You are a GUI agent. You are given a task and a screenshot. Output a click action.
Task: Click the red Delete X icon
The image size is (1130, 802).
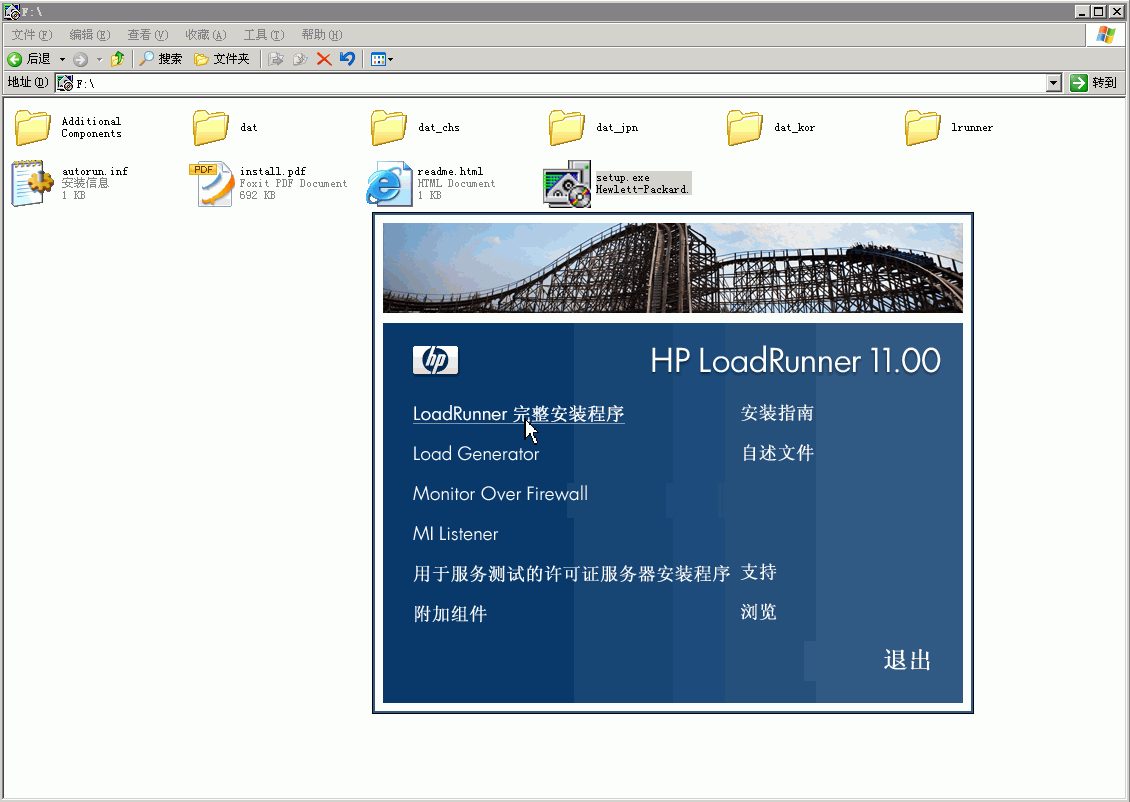pyautogui.click(x=324, y=59)
